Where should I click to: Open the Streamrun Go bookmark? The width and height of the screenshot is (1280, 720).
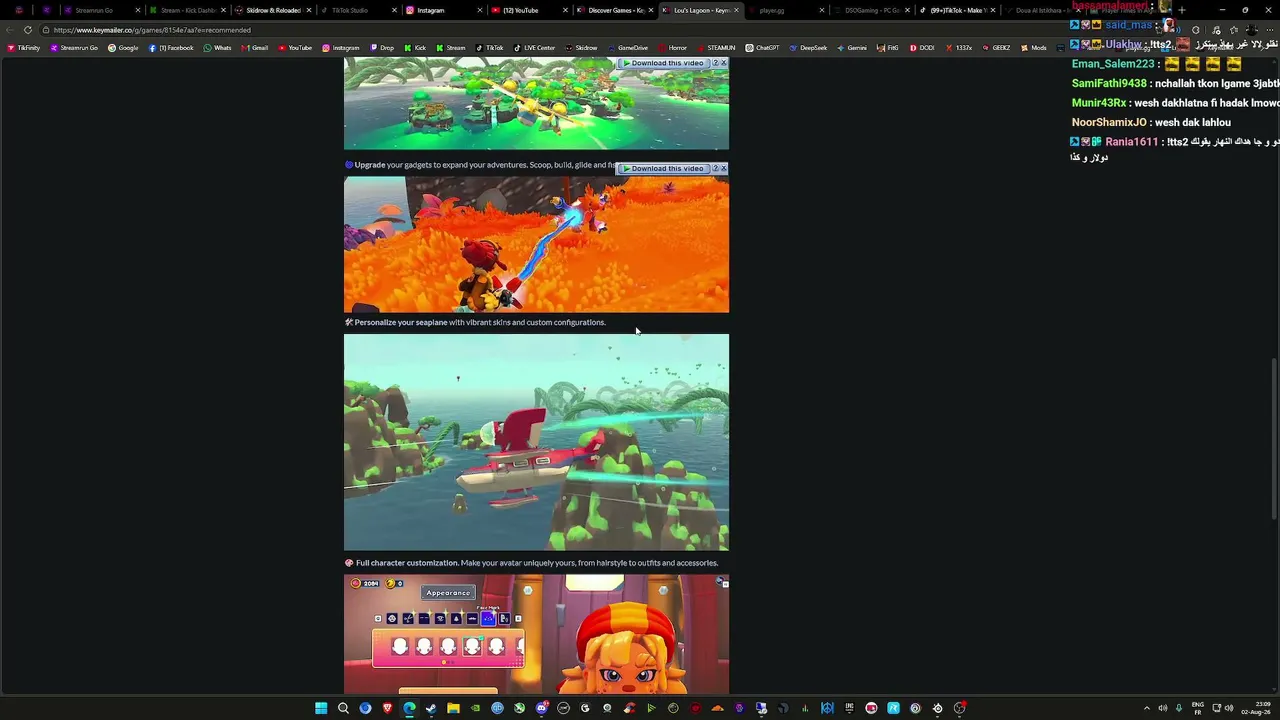pyautogui.click(x=74, y=48)
